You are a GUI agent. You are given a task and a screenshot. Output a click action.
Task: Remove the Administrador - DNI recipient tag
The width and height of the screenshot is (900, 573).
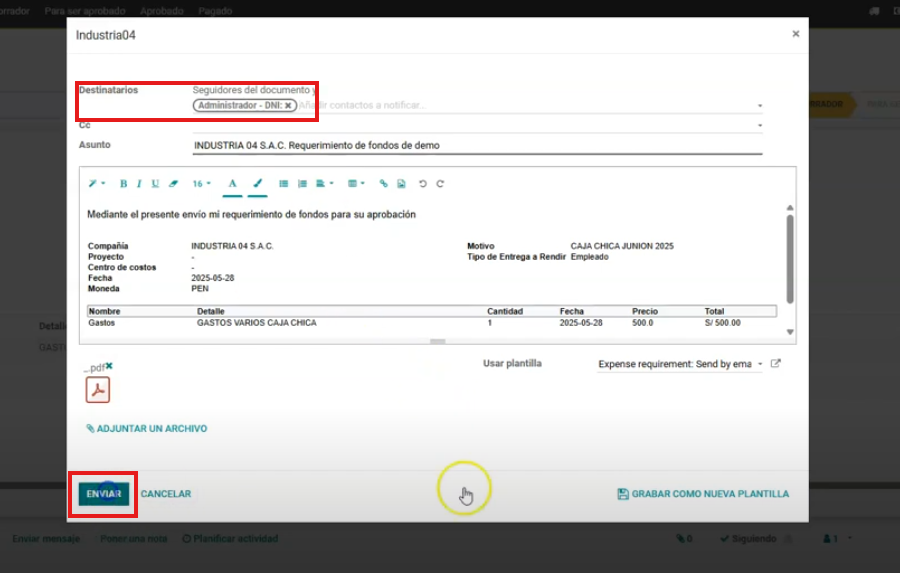coord(288,105)
